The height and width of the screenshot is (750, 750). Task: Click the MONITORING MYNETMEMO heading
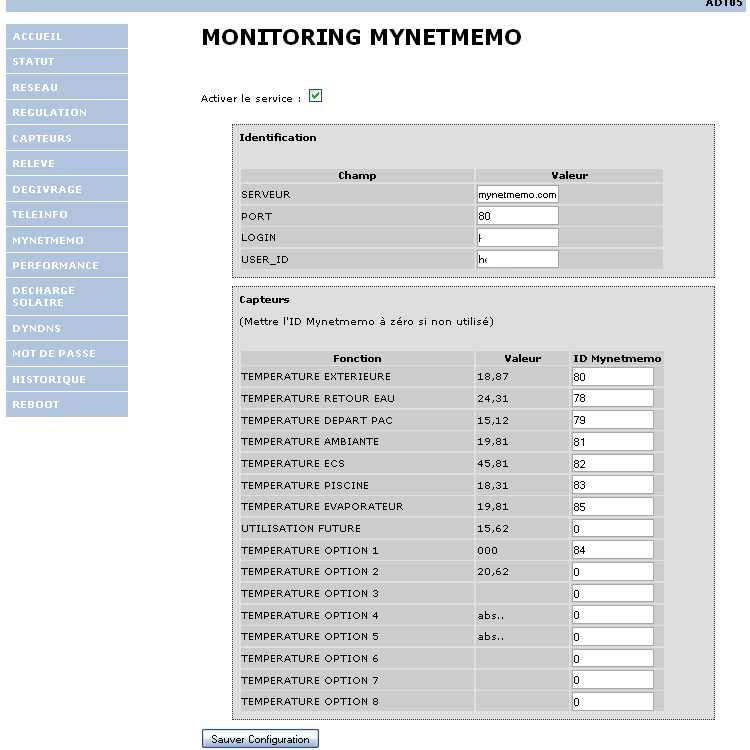362,37
